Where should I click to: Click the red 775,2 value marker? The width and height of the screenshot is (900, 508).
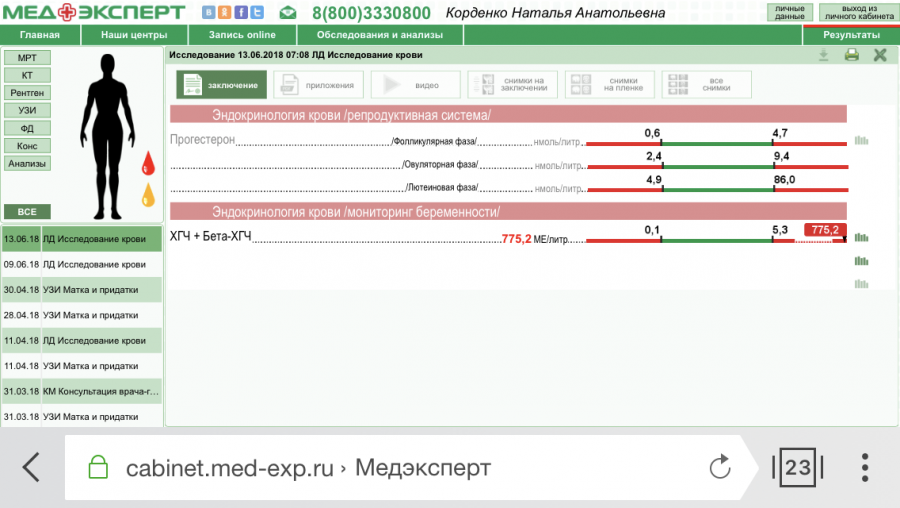click(825, 230)
